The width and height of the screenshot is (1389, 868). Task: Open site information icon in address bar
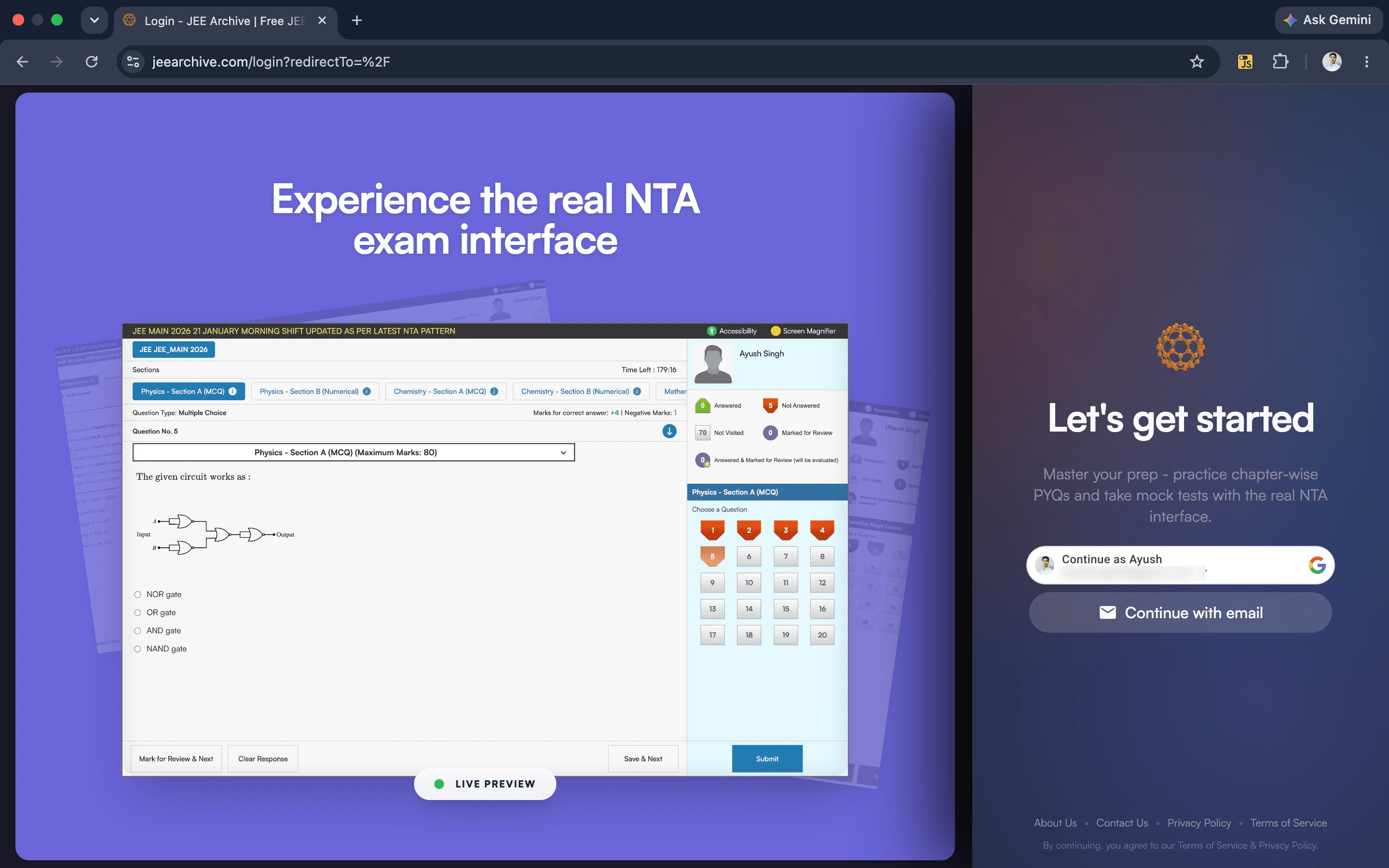point(133,61)
